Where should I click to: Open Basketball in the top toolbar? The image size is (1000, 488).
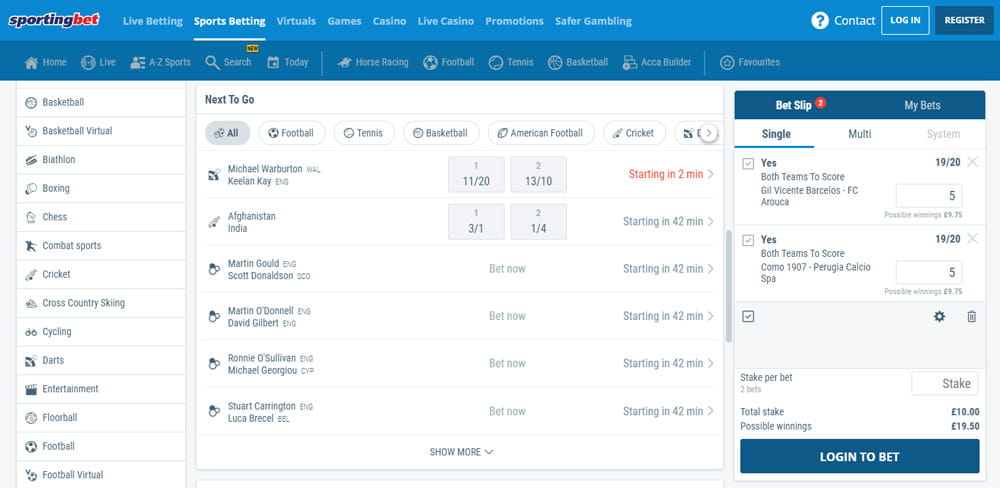pos(578,62)
